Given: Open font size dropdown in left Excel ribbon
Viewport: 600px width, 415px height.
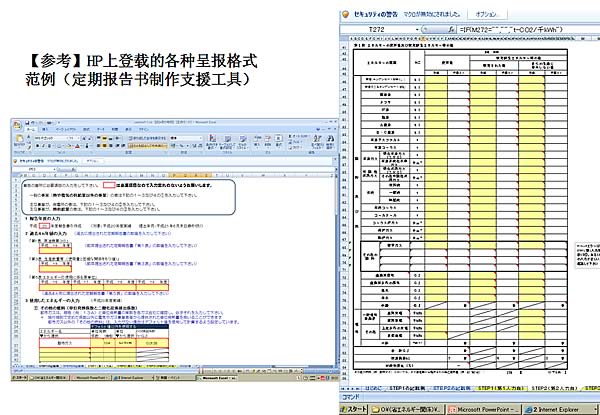Looking at the screenshot, I should 78,138.
